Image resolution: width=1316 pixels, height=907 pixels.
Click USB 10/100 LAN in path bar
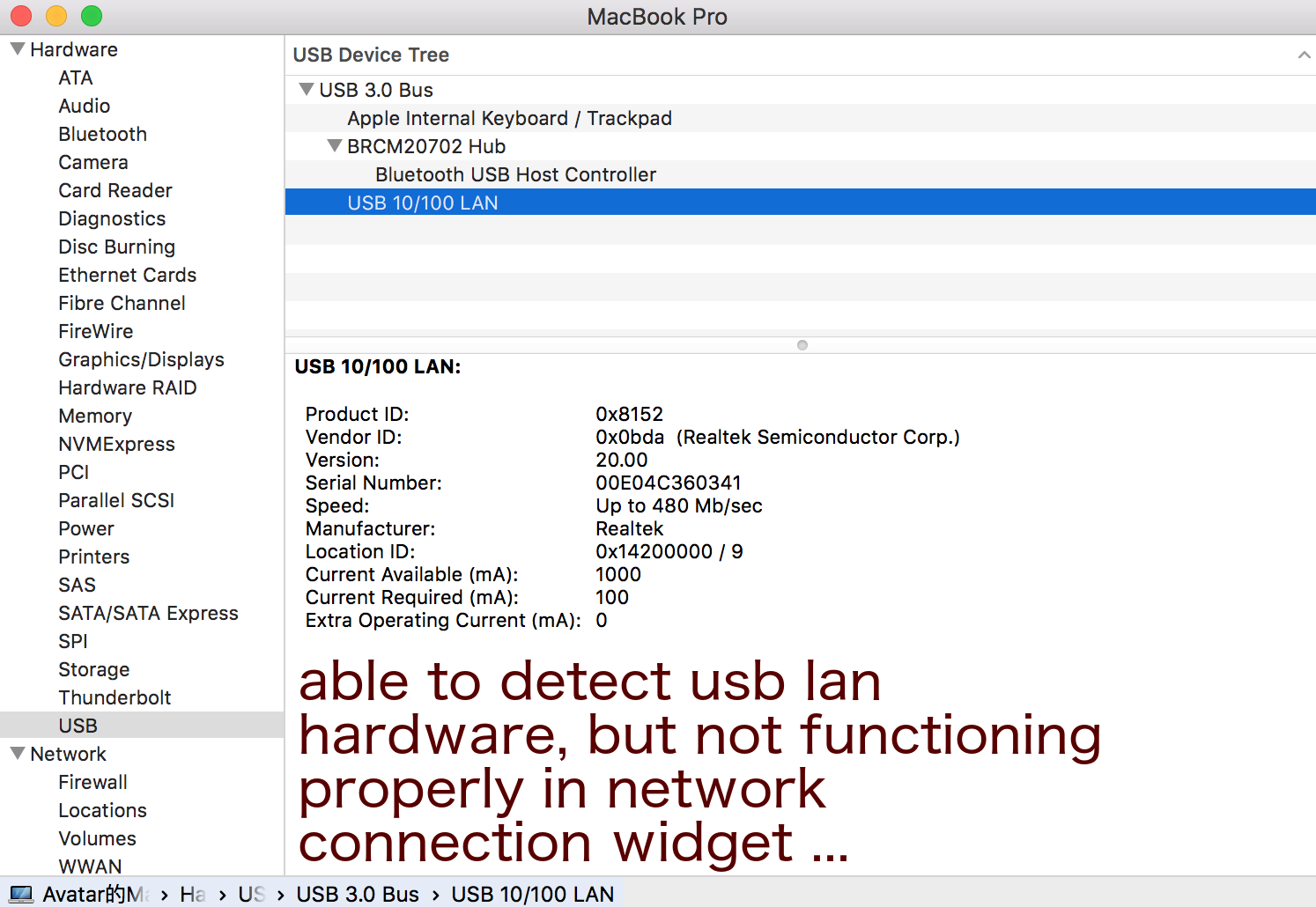533,894
